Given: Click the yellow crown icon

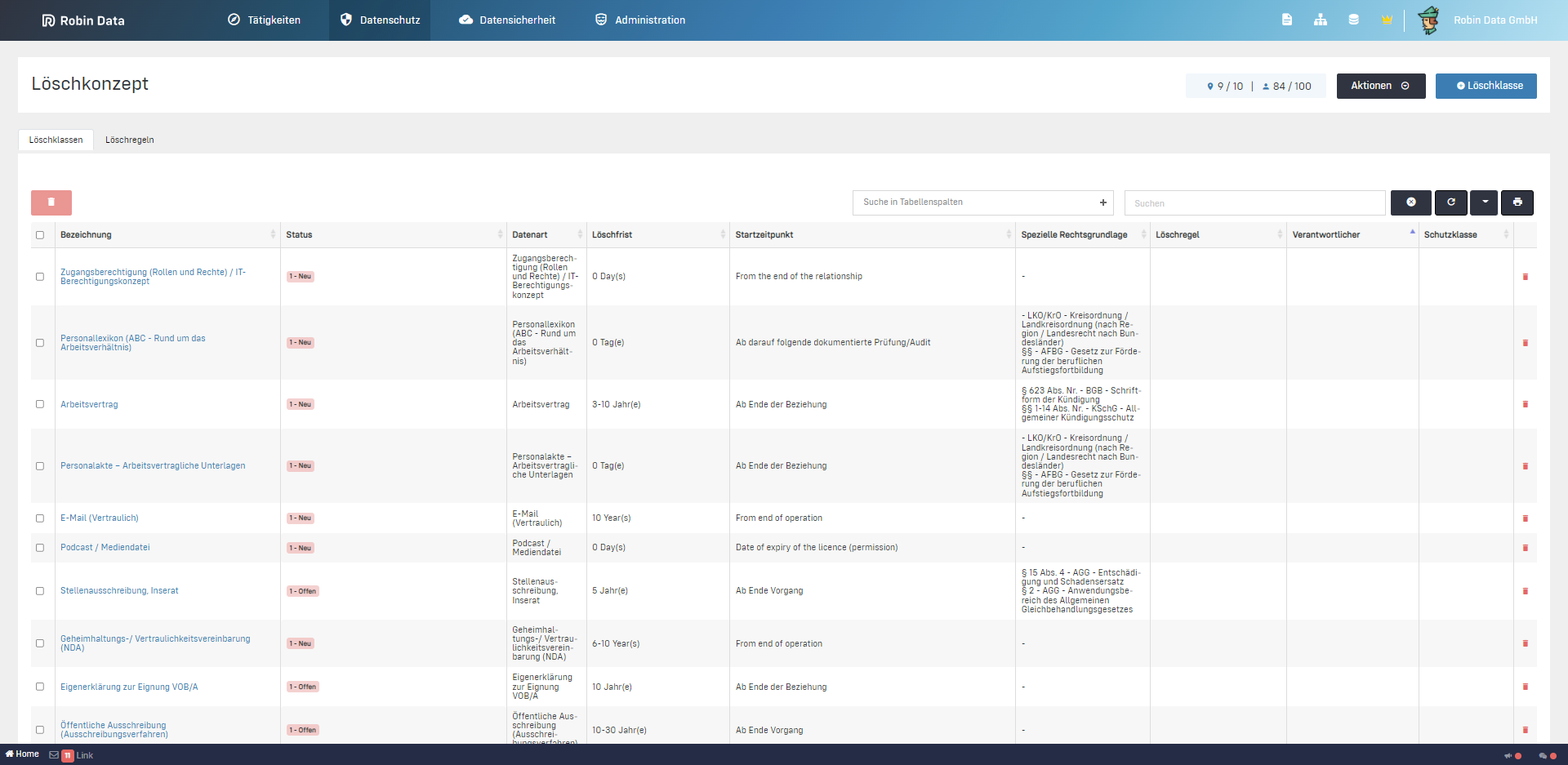Looking at the screenshot, I should [x=1387, y=20].
